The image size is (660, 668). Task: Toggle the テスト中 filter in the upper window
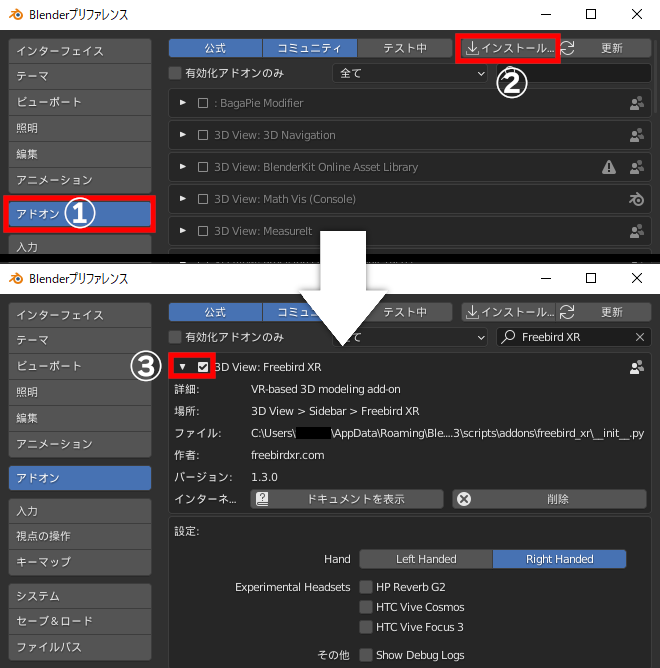click(405, 48)
